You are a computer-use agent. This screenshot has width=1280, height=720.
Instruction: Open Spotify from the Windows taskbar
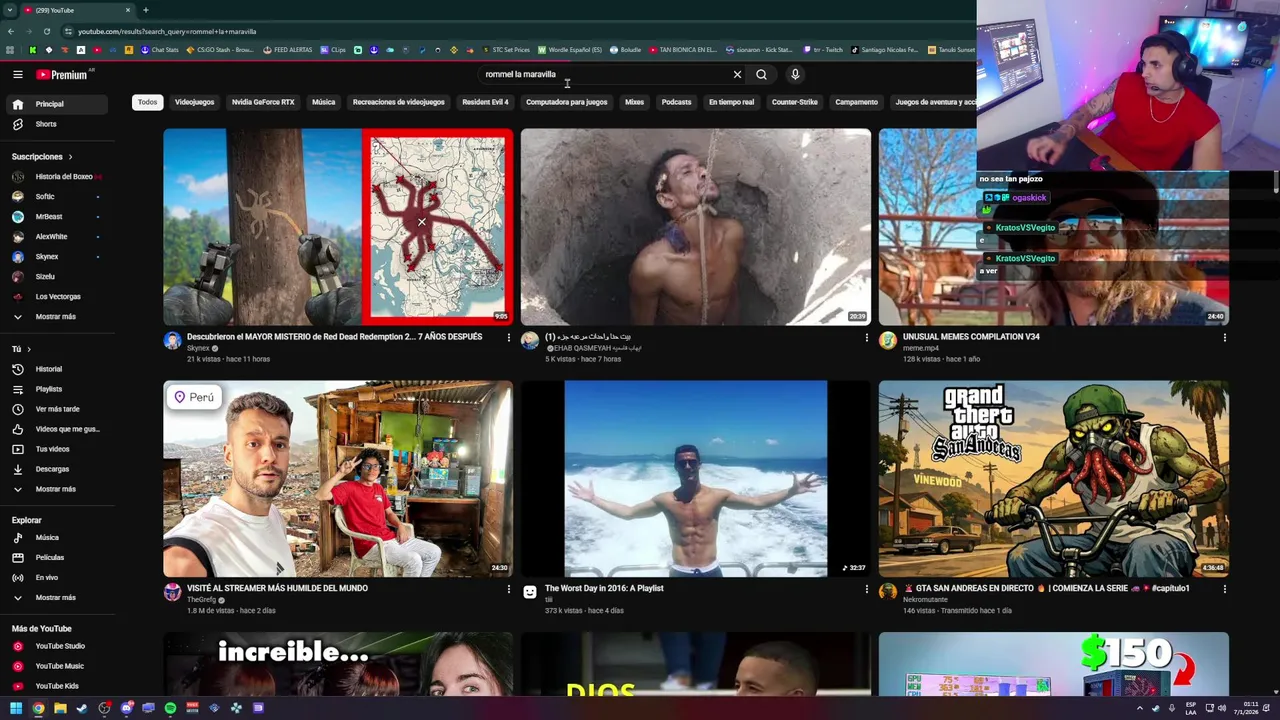[x=170, y=708]
